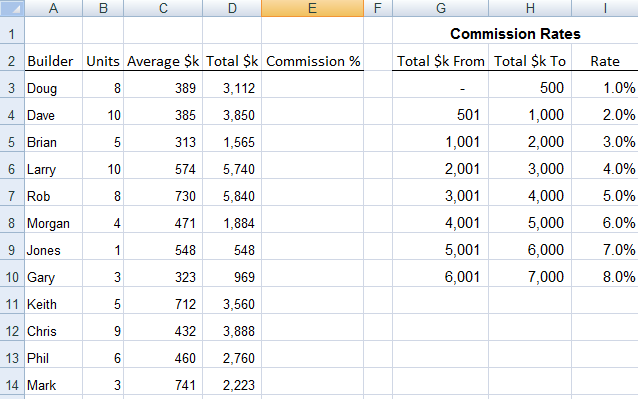Select column A header
The height and width of the screenshot is (399, 638).
[x=53, y=8]
